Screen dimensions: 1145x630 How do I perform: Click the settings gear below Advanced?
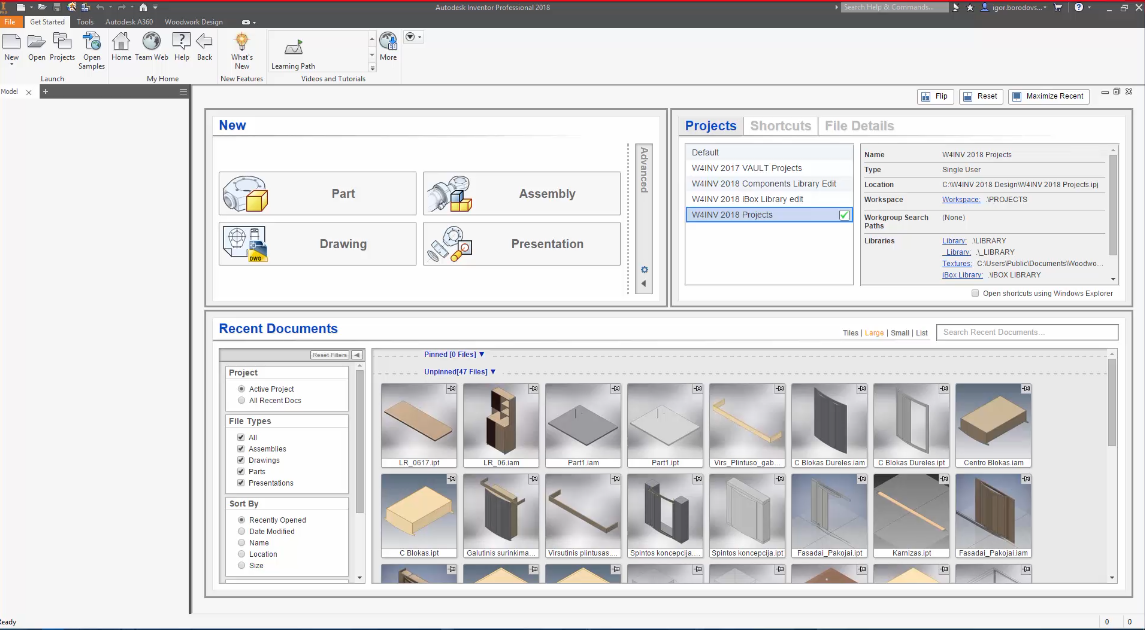pos(644,269)
